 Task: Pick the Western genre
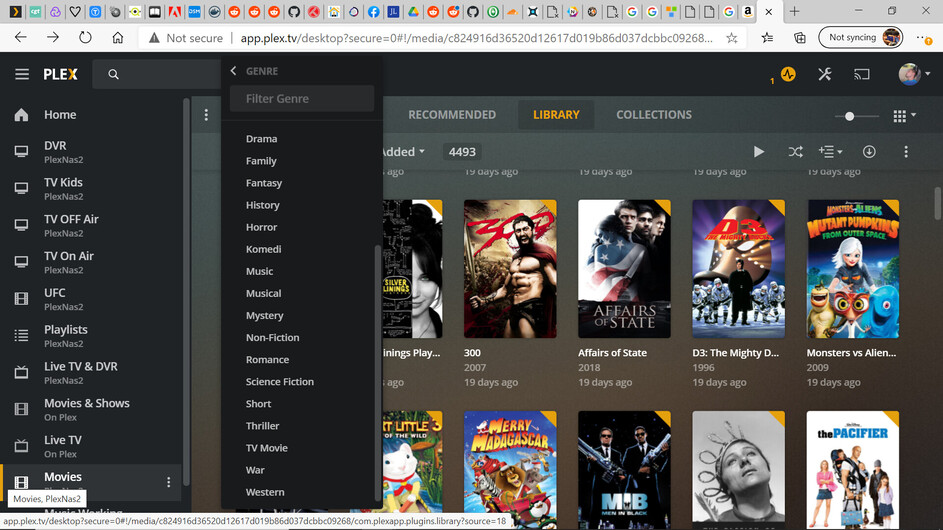pyautogui.click(x=265, y=492)
